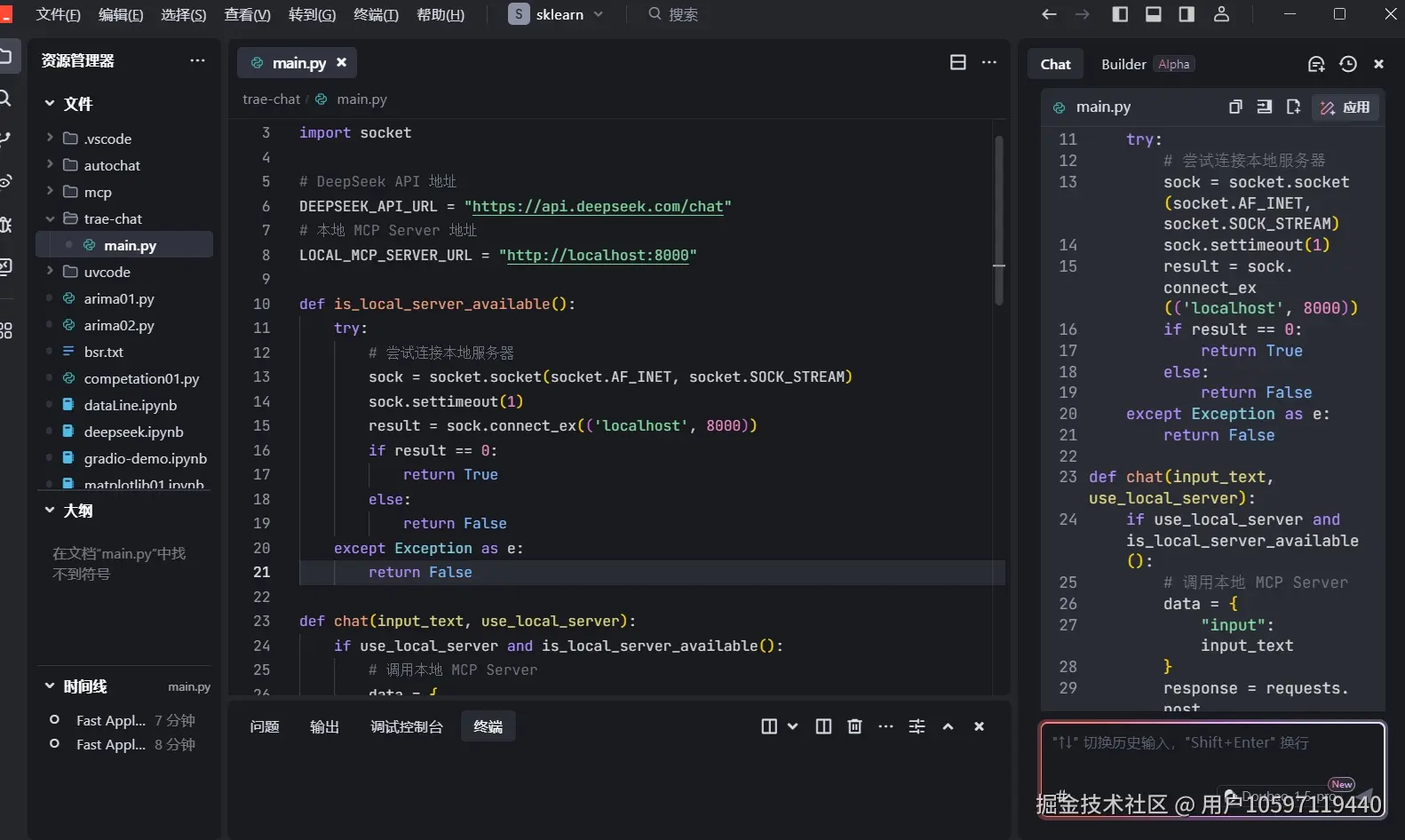
Task: Click the split terminal icon
Action: (x=823, y=726)
